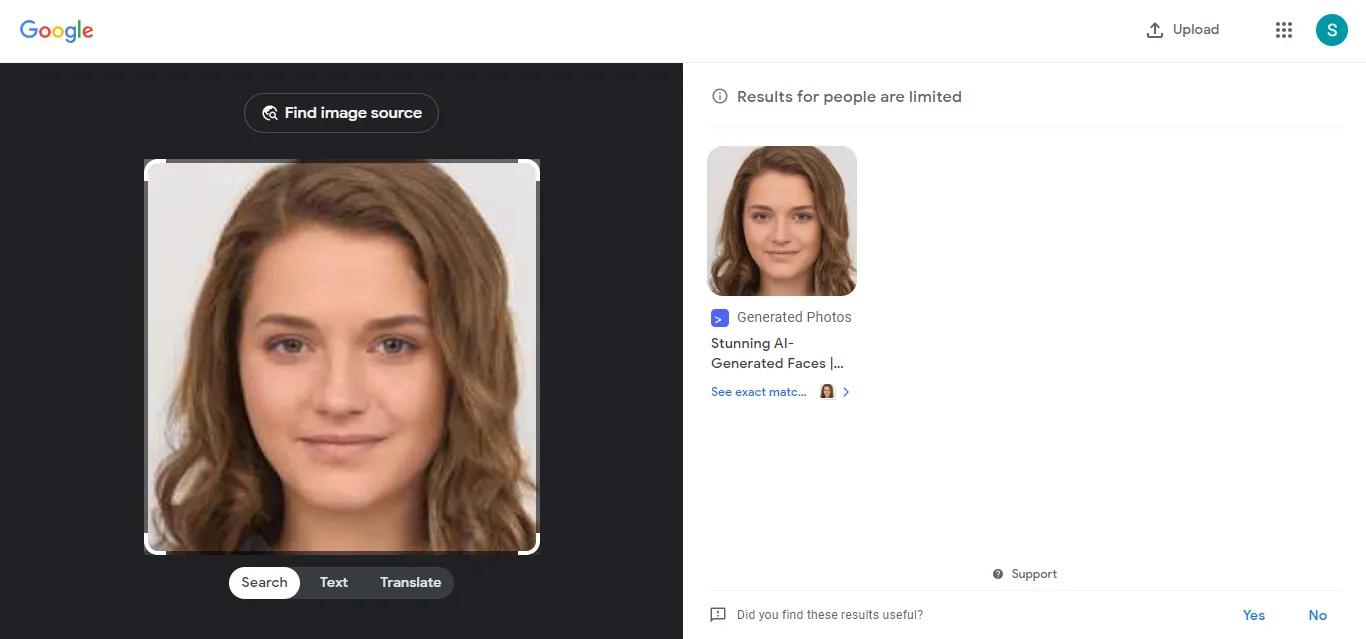Screen dimensions: 1366x639
Task: Click the small face avatar near exact matches
Action: (827, 391)
